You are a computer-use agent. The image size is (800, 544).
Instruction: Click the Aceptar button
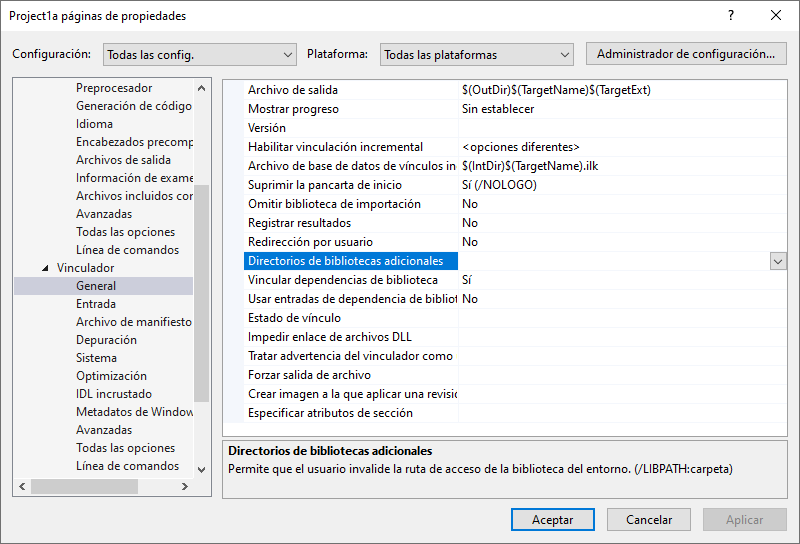553,520
